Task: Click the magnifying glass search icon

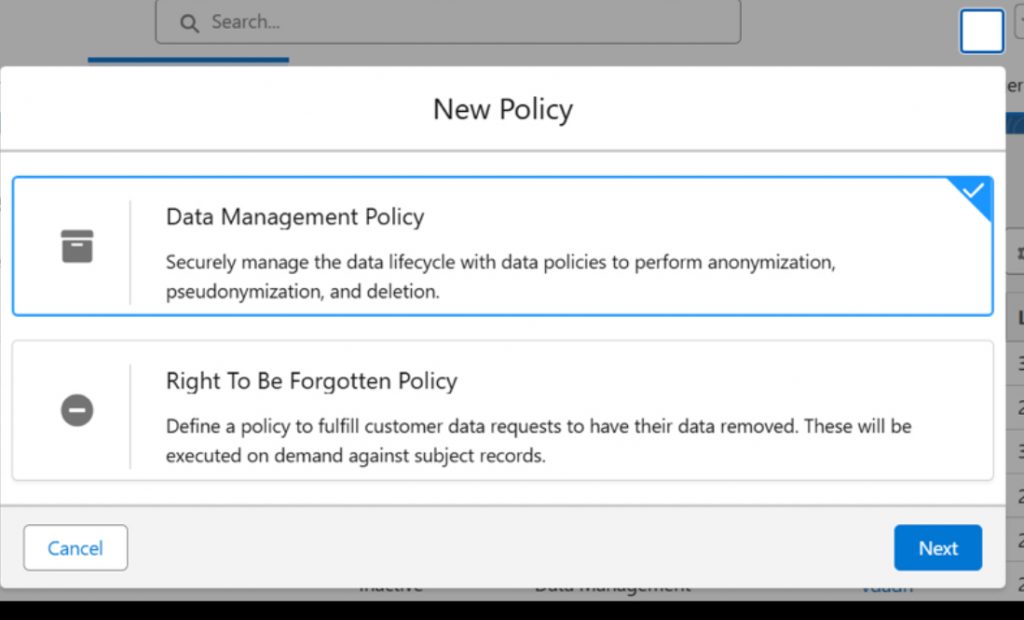Action: 189,22
